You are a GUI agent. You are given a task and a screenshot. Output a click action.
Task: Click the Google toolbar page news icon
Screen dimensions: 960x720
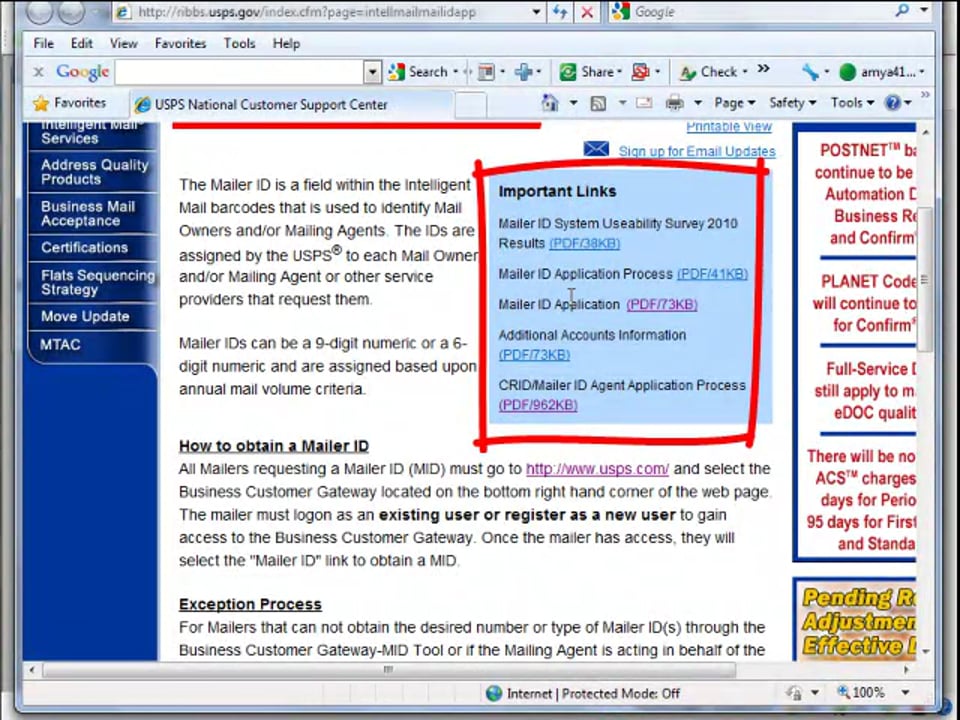[486, 72]
